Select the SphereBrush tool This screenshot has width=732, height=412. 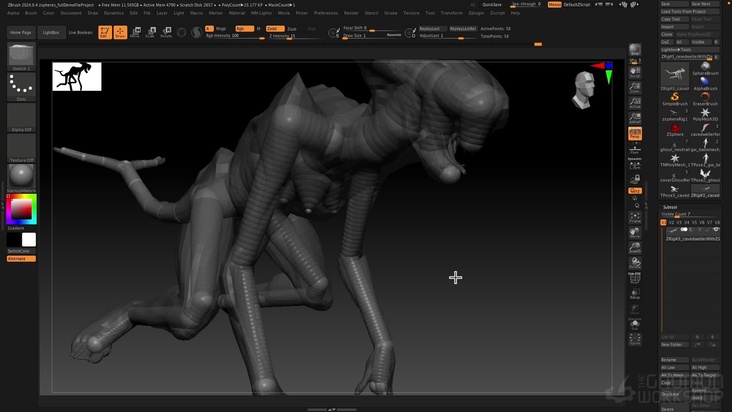tap(705, 69)
